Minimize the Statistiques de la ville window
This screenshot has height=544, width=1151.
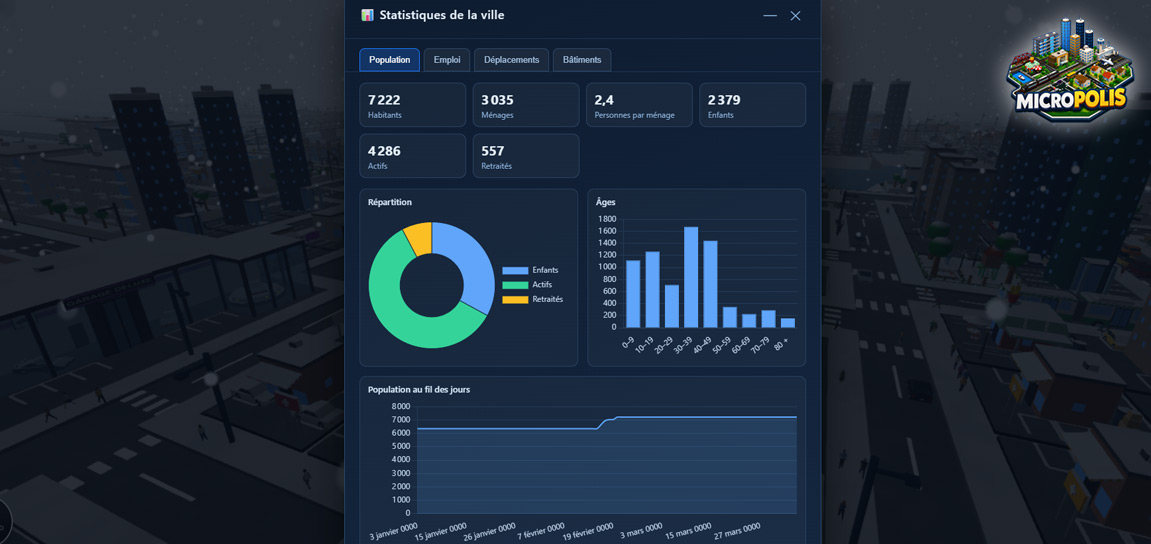770,15
